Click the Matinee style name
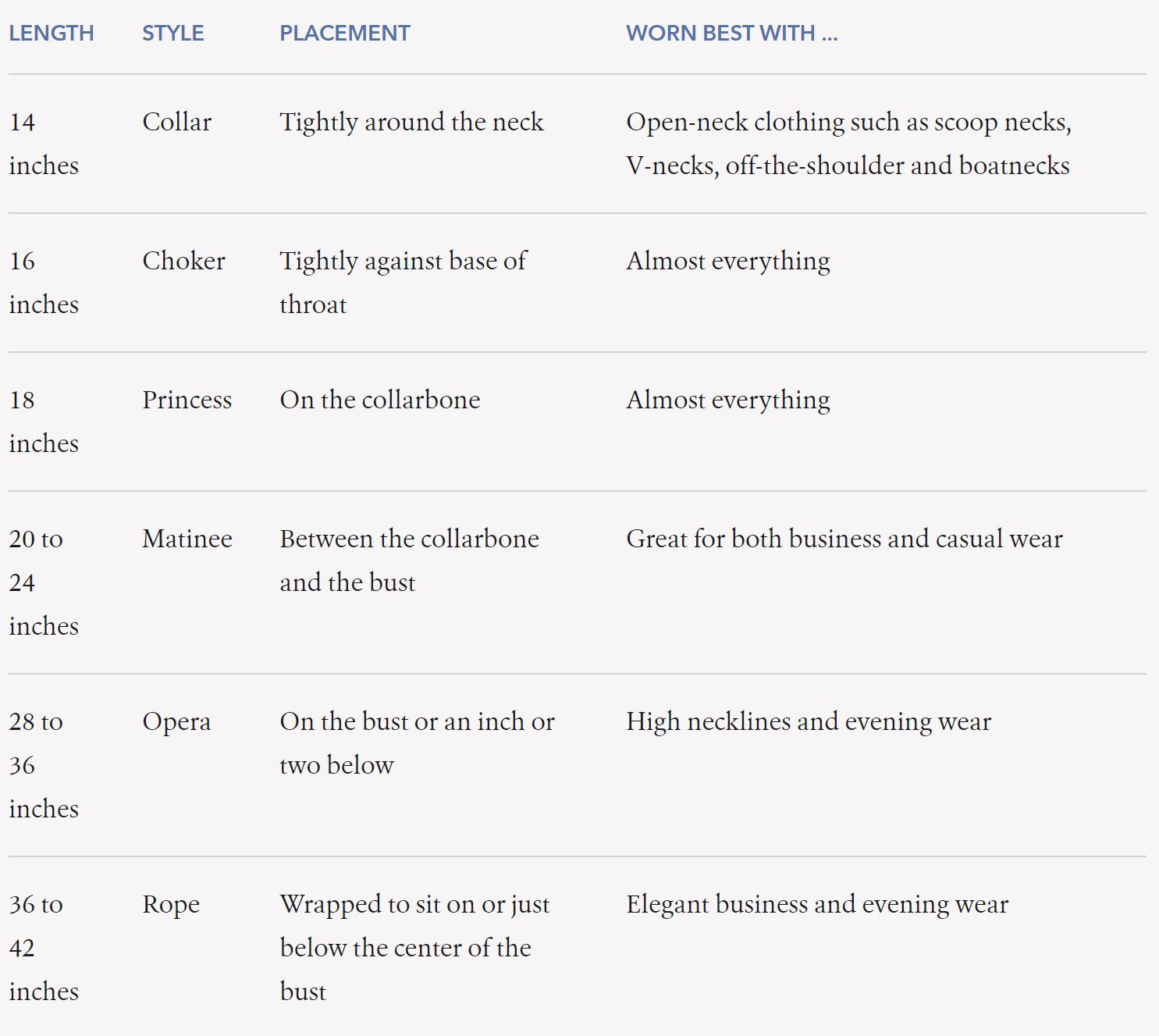The height and width of the screenshot is (1036, 1159). point(187,539)
